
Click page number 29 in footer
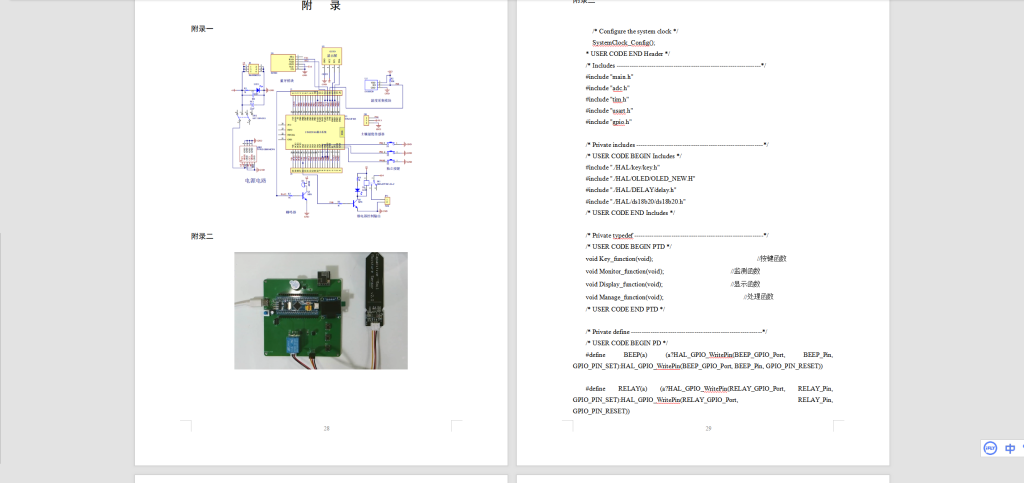click(x=708, y=428)
